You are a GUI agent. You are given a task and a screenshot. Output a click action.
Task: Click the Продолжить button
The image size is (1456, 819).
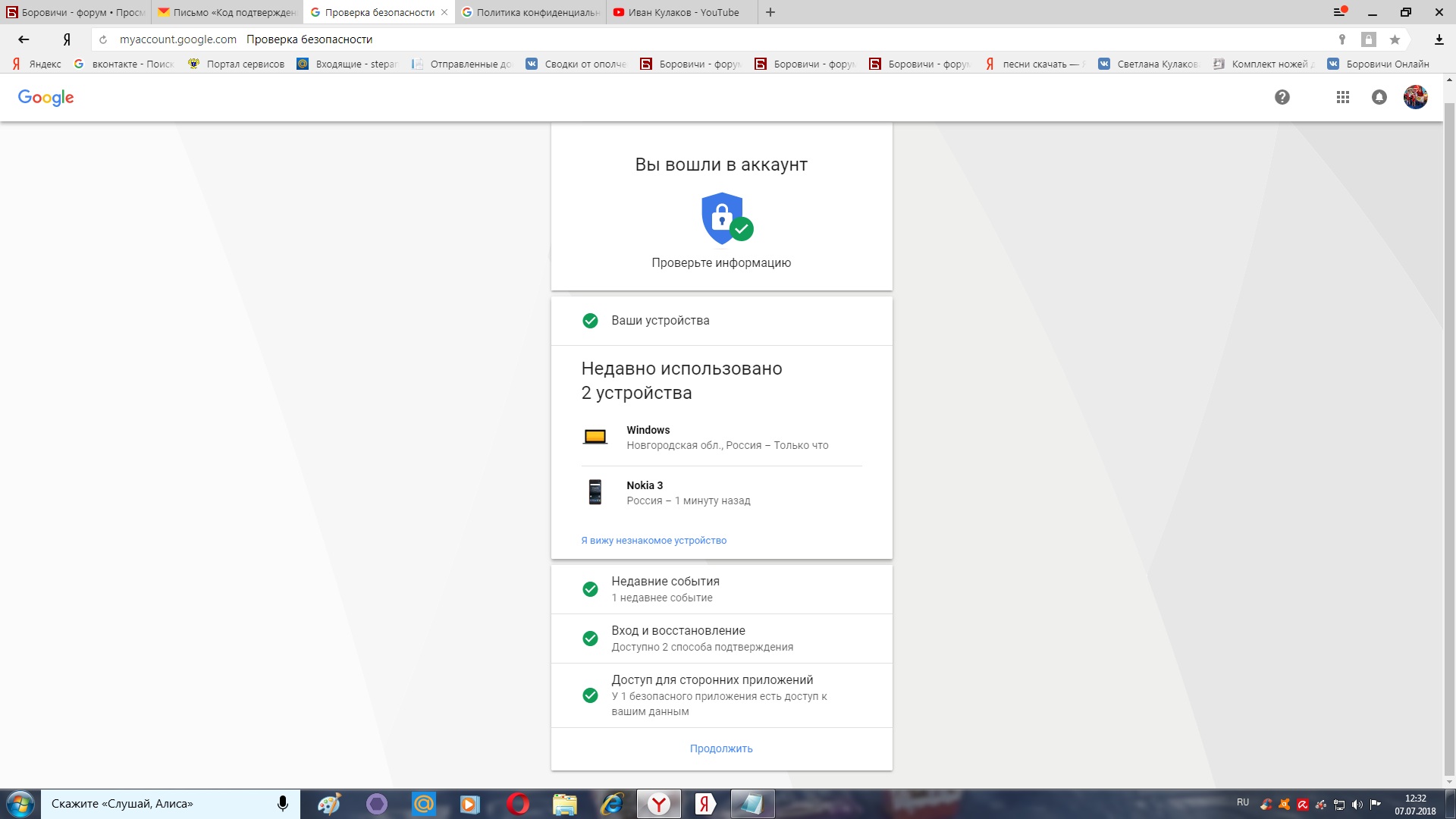tap(721, 748)
